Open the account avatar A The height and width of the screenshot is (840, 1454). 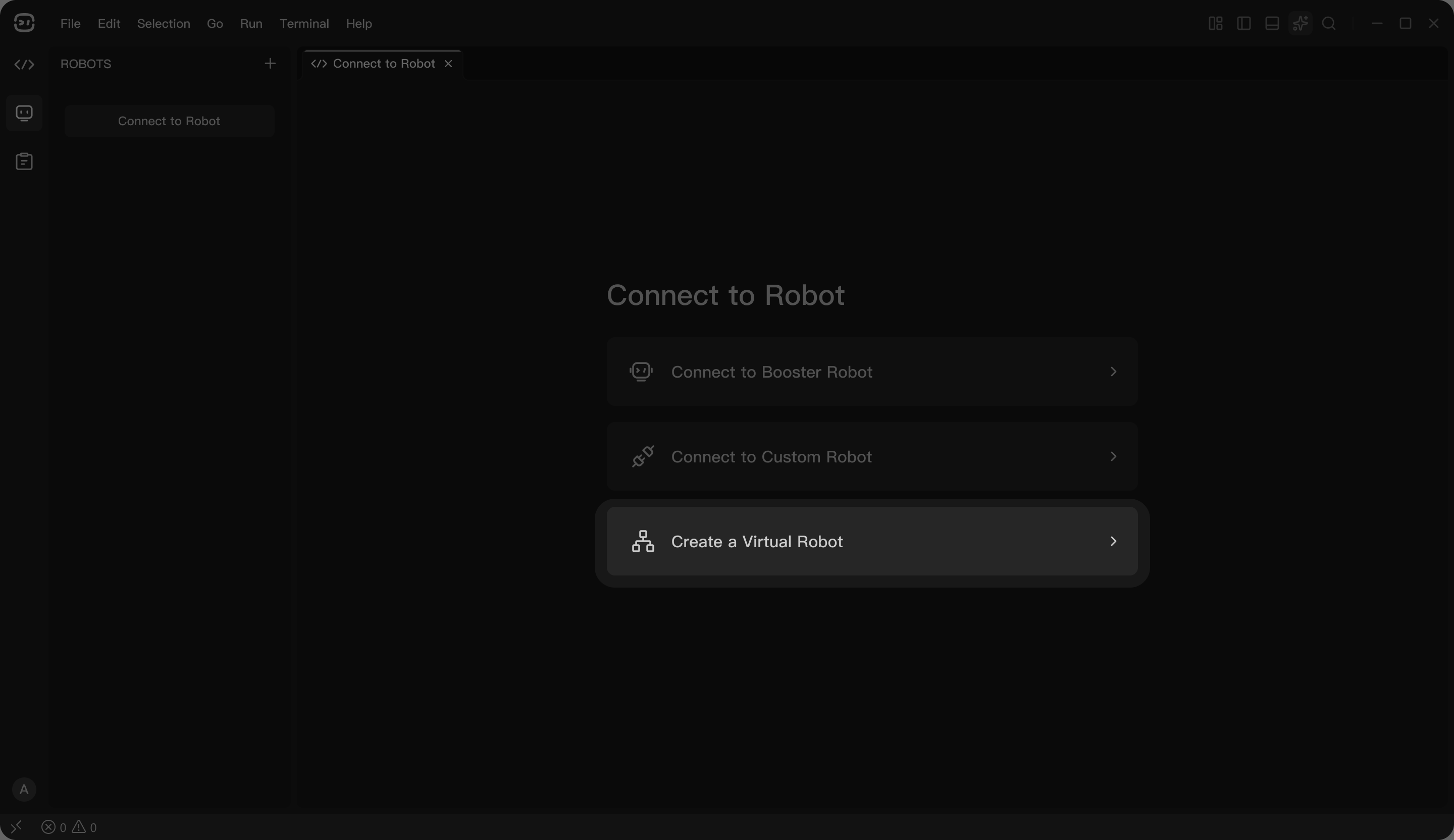click(24, 789)
